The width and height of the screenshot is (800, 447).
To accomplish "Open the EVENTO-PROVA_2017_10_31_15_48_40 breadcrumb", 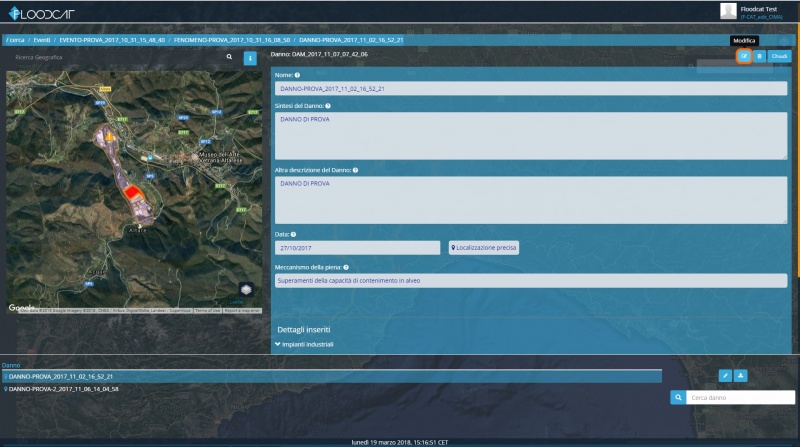I will coord(112,40).
